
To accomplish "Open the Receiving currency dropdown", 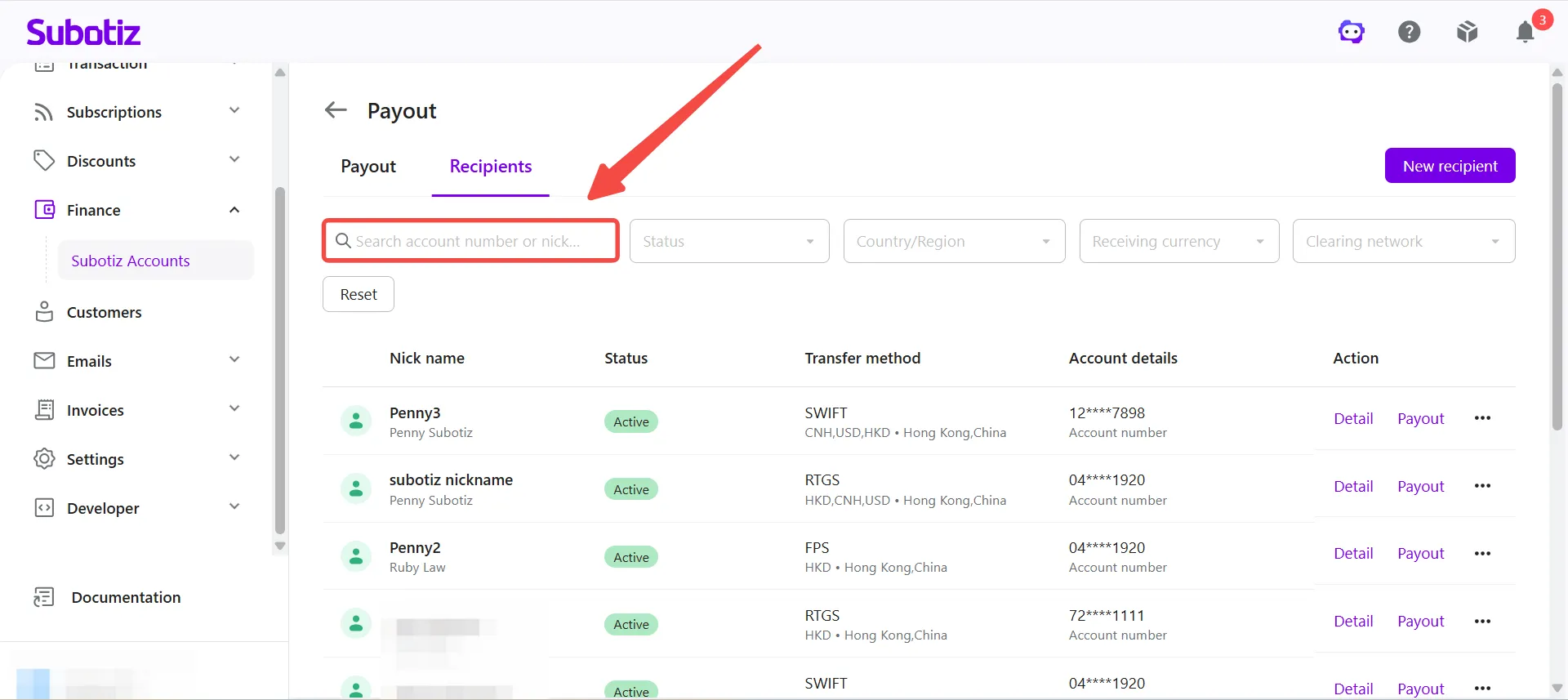I will [x=1179, y=241].
